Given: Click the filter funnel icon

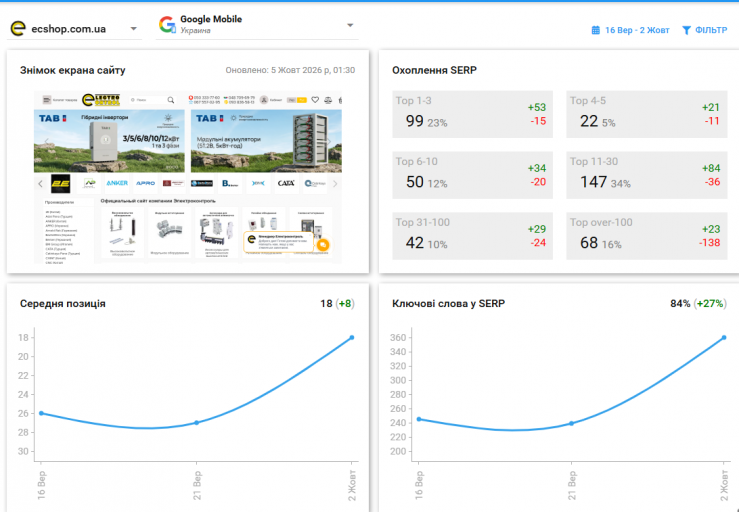Looking at the screenshot, I should 686,30.
